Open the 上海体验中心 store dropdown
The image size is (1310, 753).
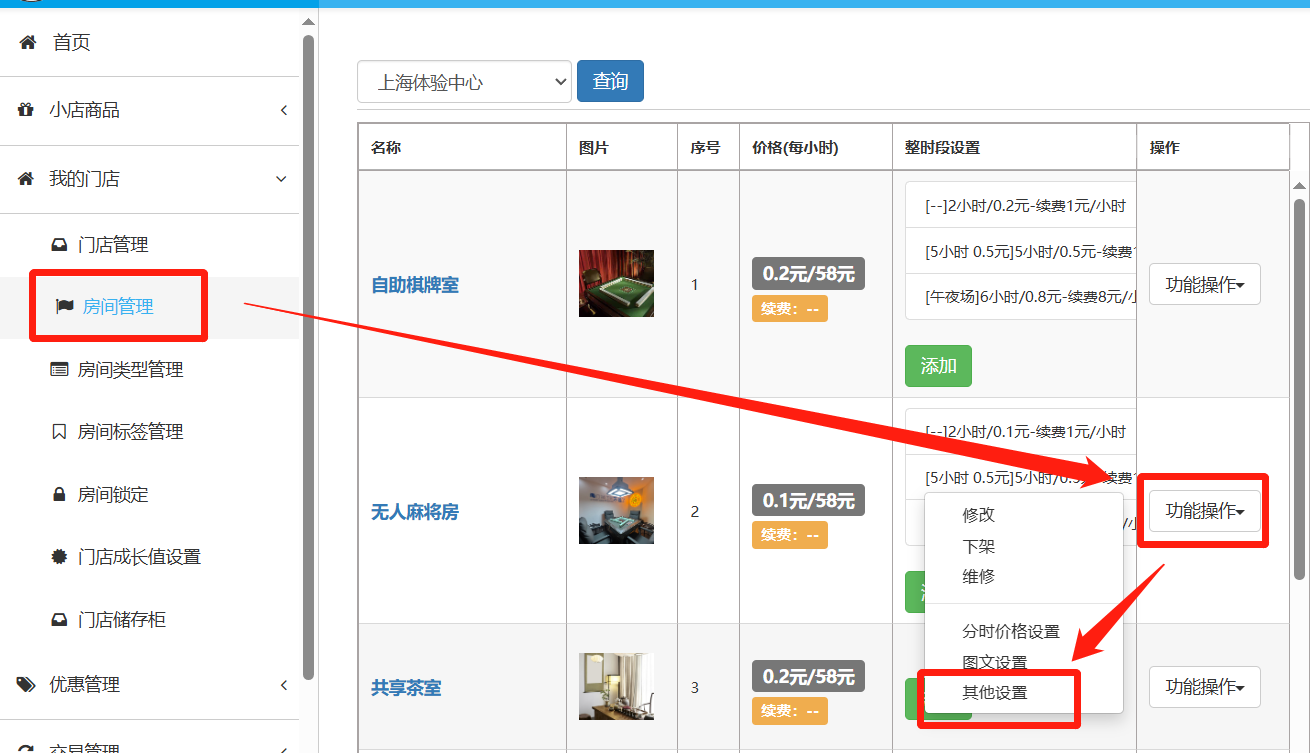coord(464,82)
